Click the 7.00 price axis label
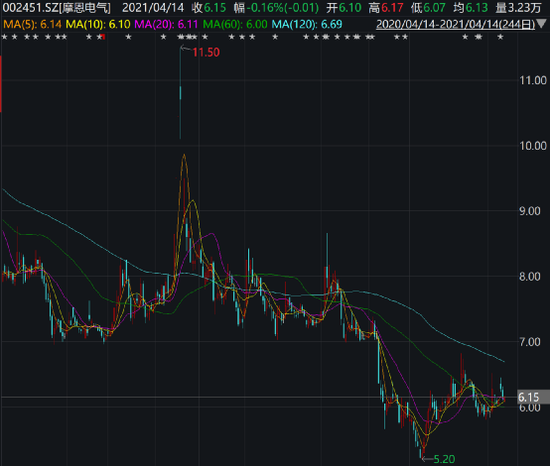 point(530,342)
